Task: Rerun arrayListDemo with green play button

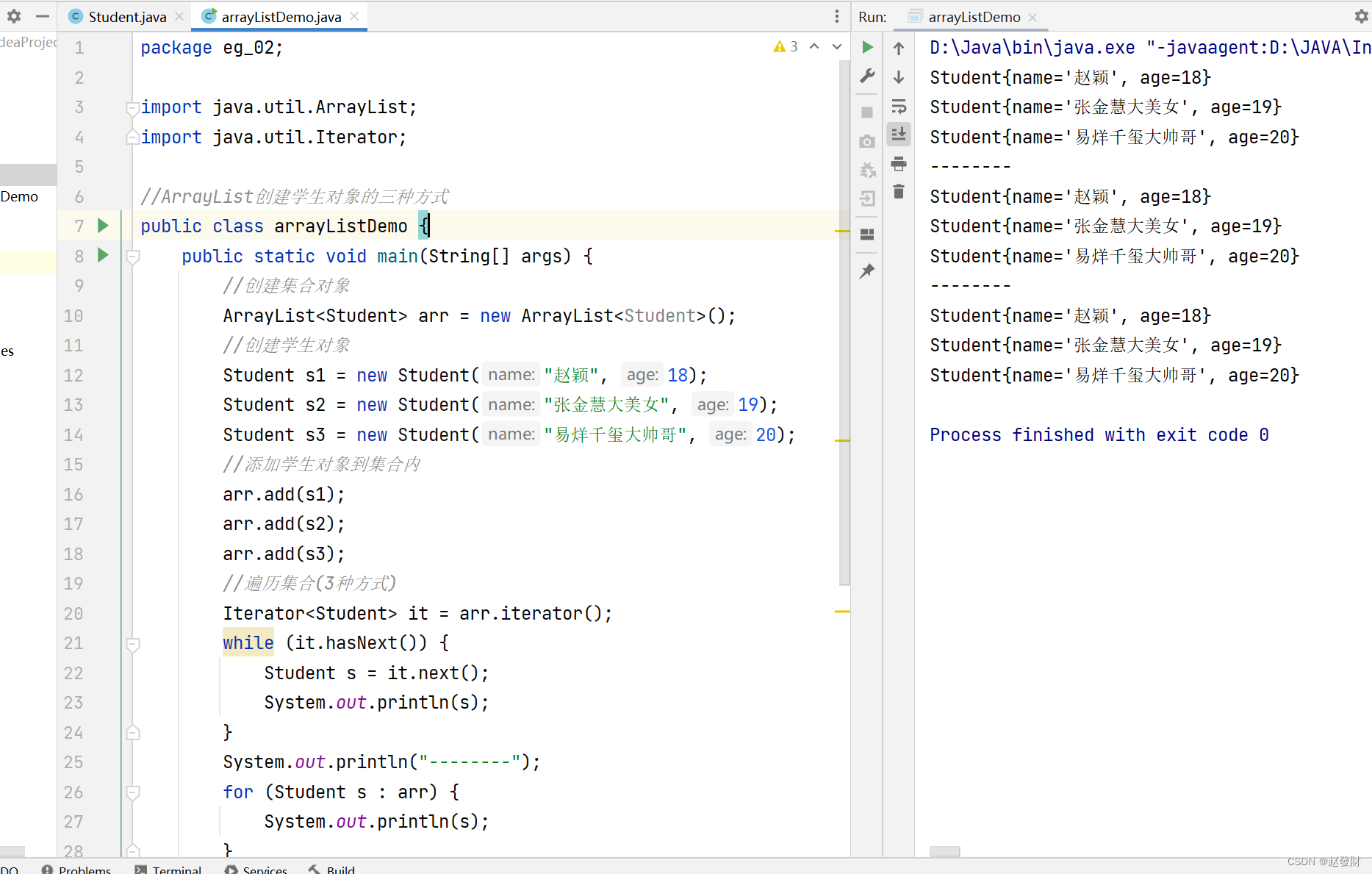Action: pos(867,47)
